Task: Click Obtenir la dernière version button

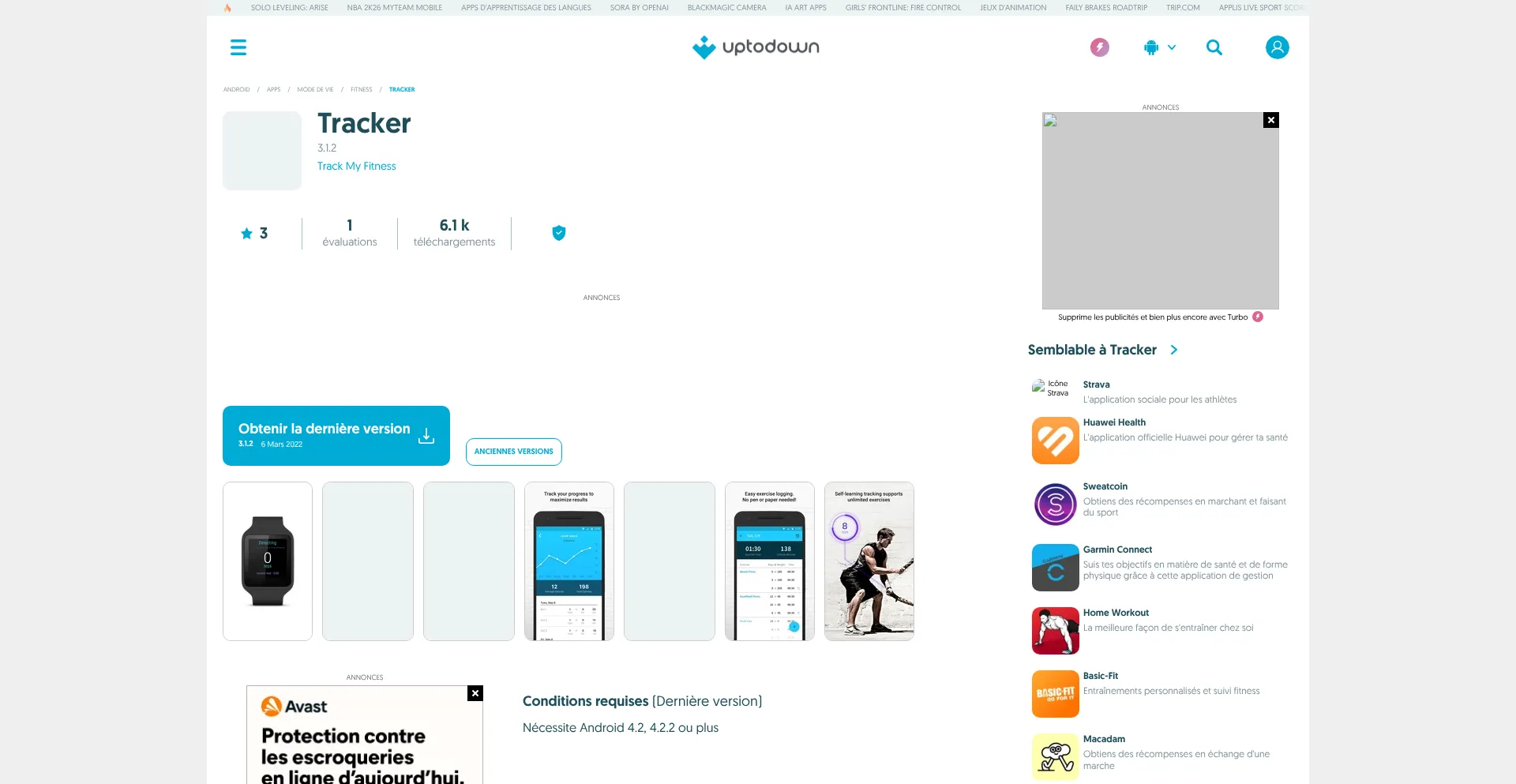Action: coord(336,436)
